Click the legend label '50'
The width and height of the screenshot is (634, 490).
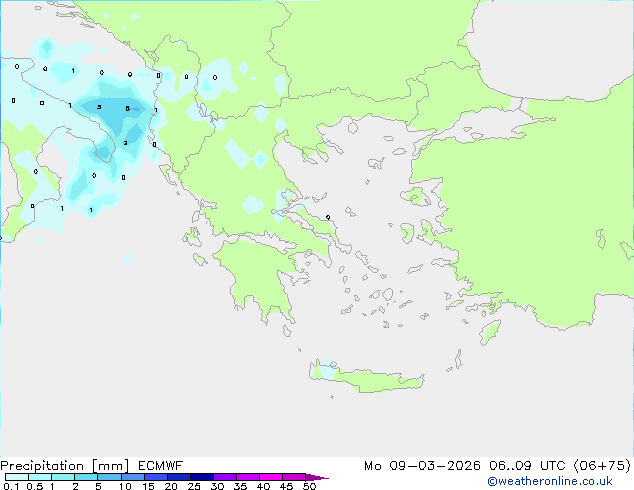point(309,486)
